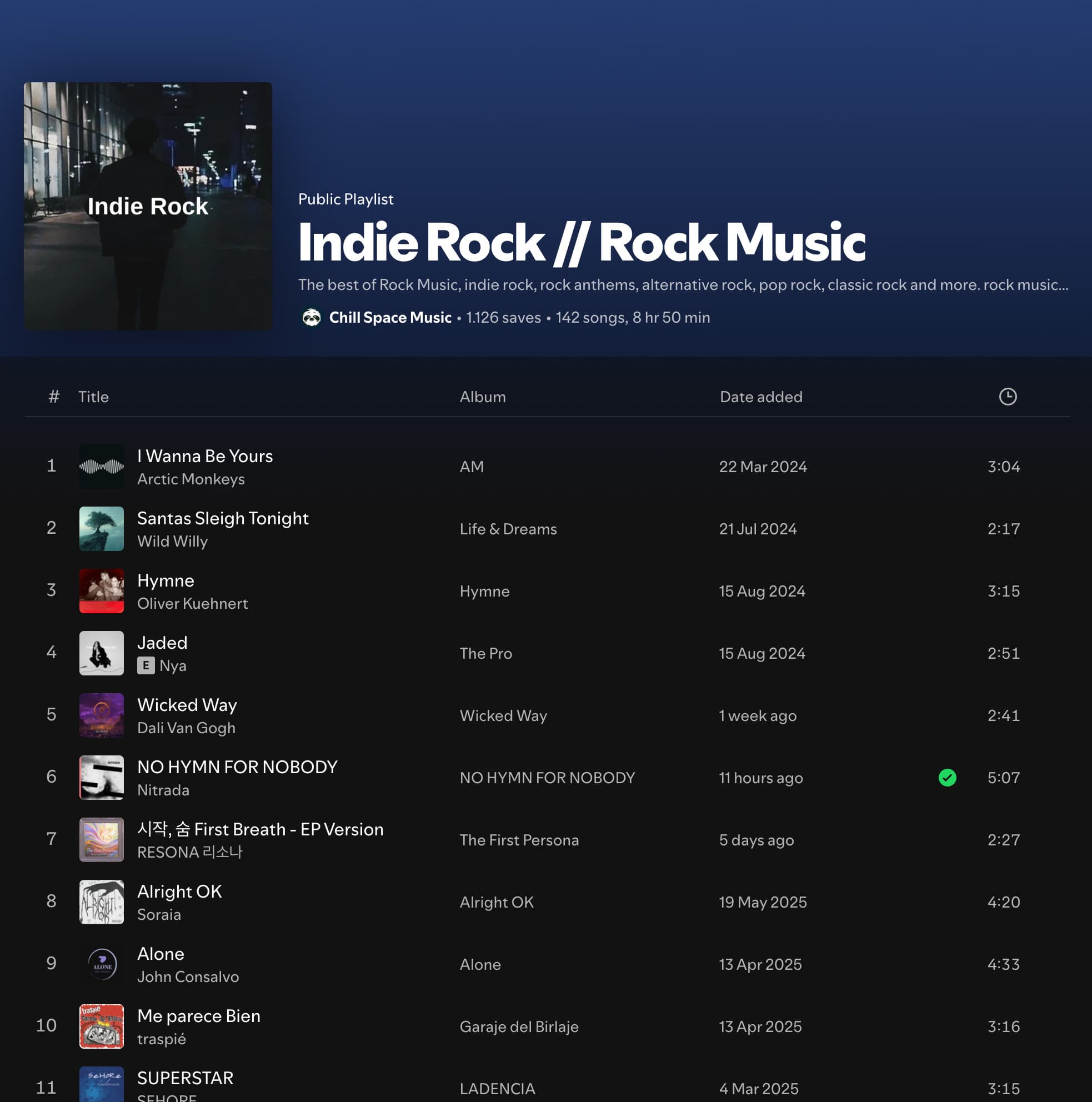Click the playlist title Indie Rock // Rock Music

point(582,243)
